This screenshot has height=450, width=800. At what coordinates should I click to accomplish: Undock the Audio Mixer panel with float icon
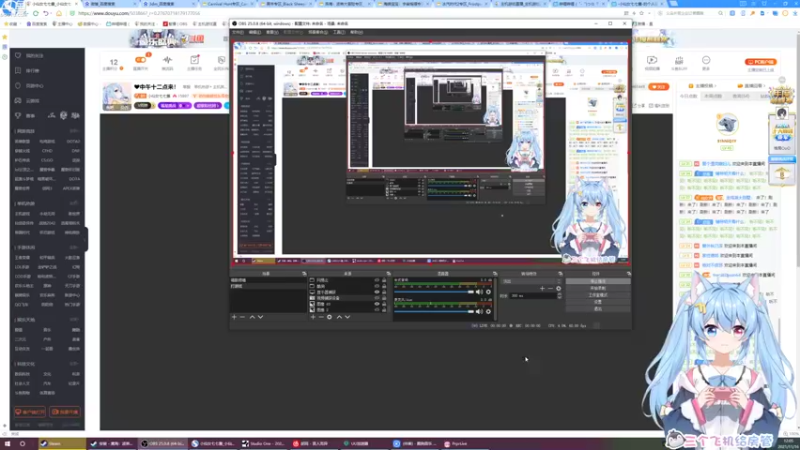[494, 274]
